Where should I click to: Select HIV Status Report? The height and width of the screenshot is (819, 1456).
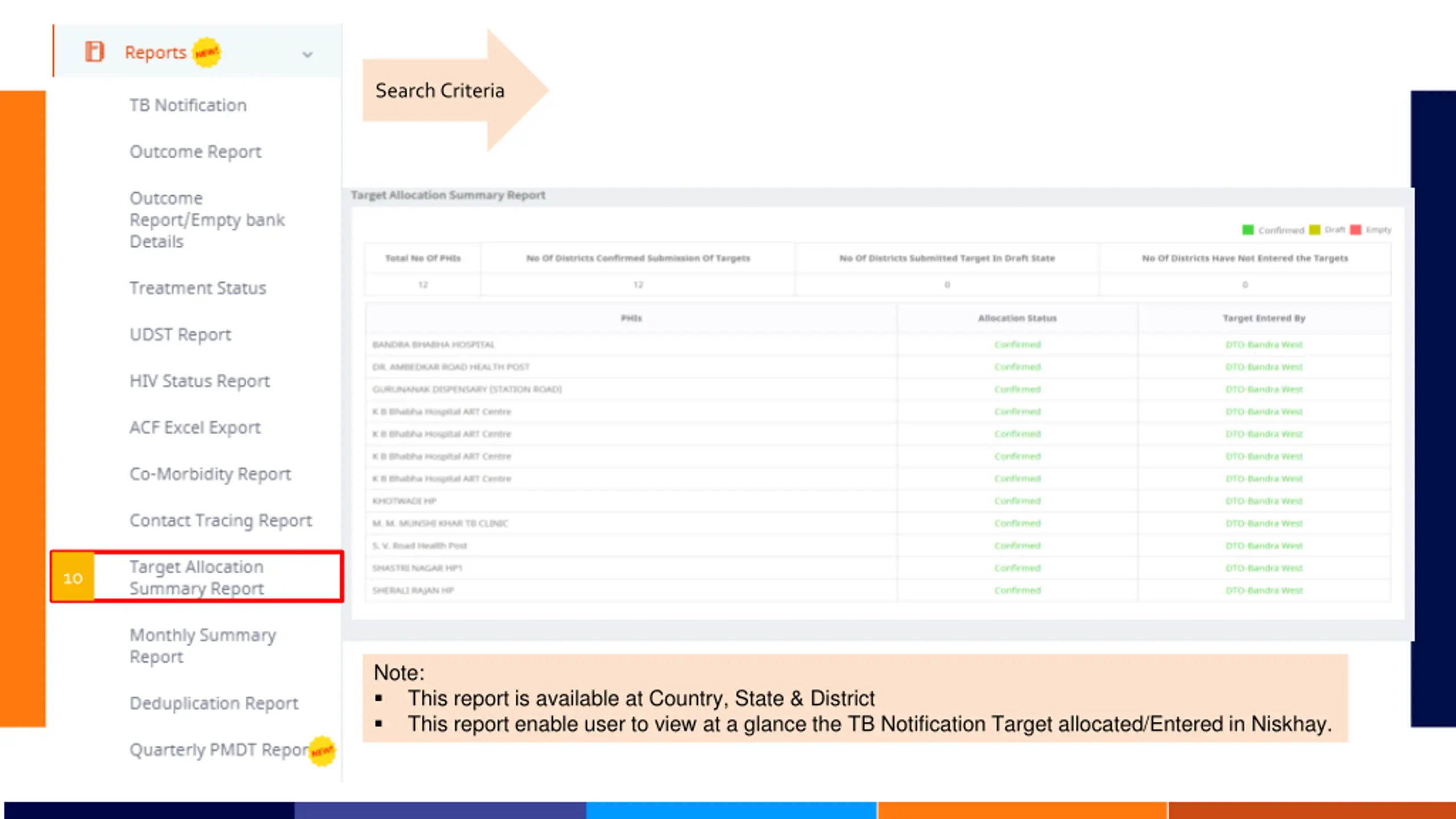[200, 381]
